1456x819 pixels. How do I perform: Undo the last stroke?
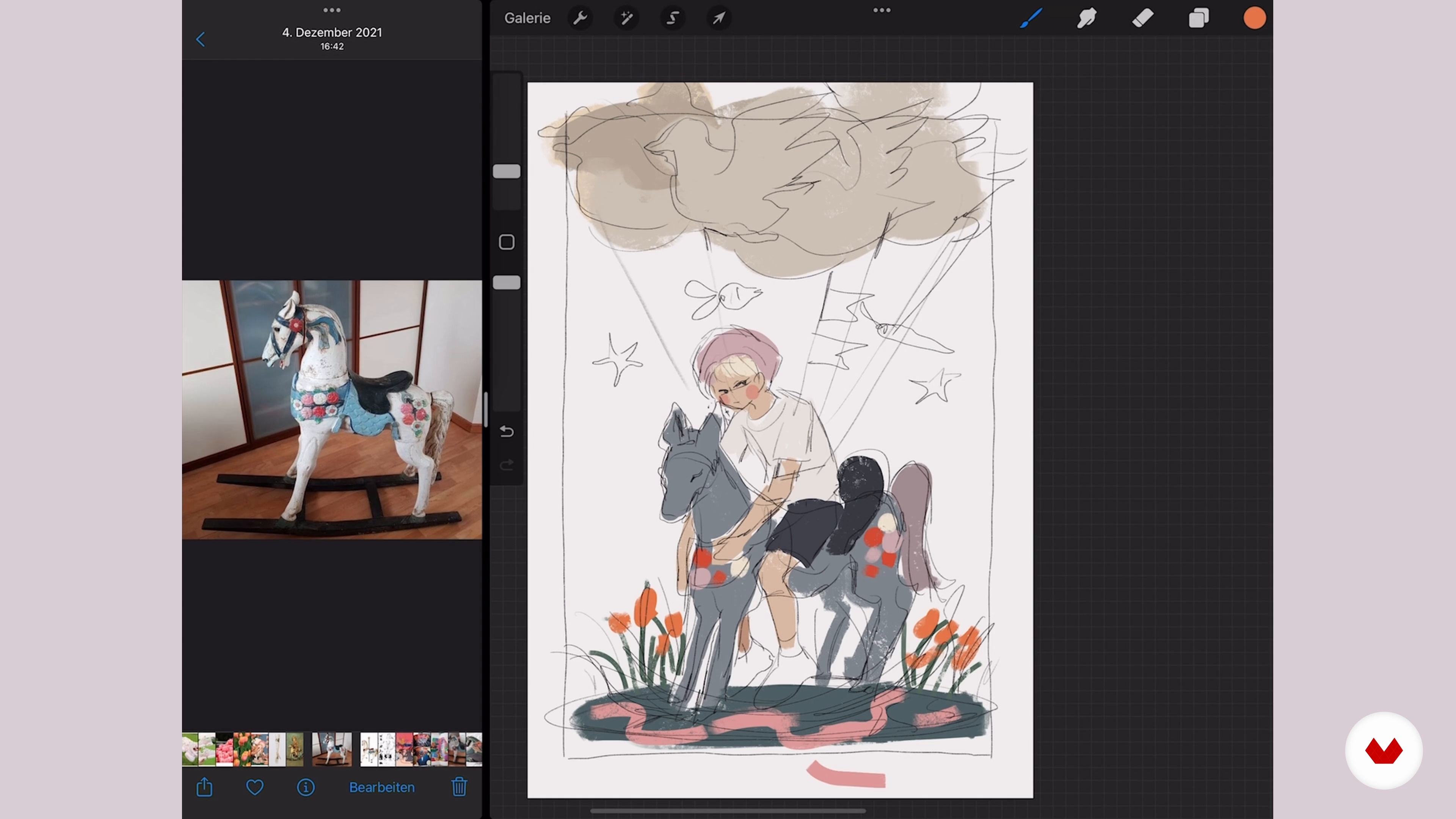point(507,432)
